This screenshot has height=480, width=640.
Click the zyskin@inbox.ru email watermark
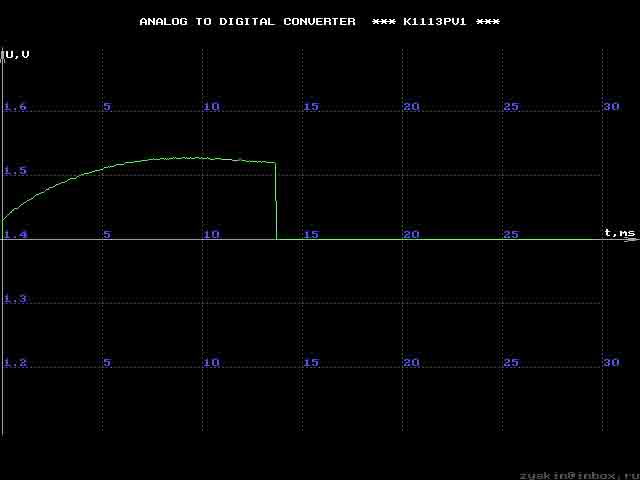pyautogui.click(x=580, y=476)
